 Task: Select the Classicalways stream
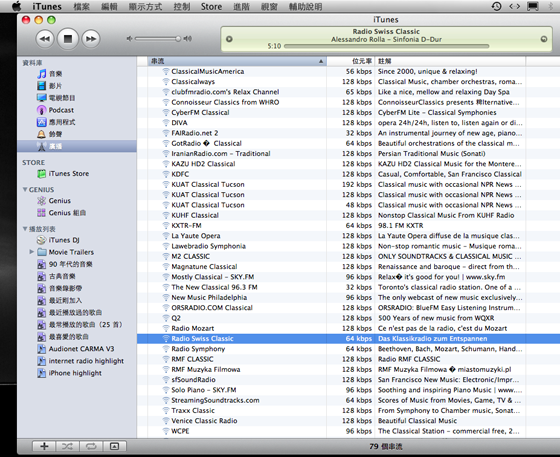coord(348,82)
